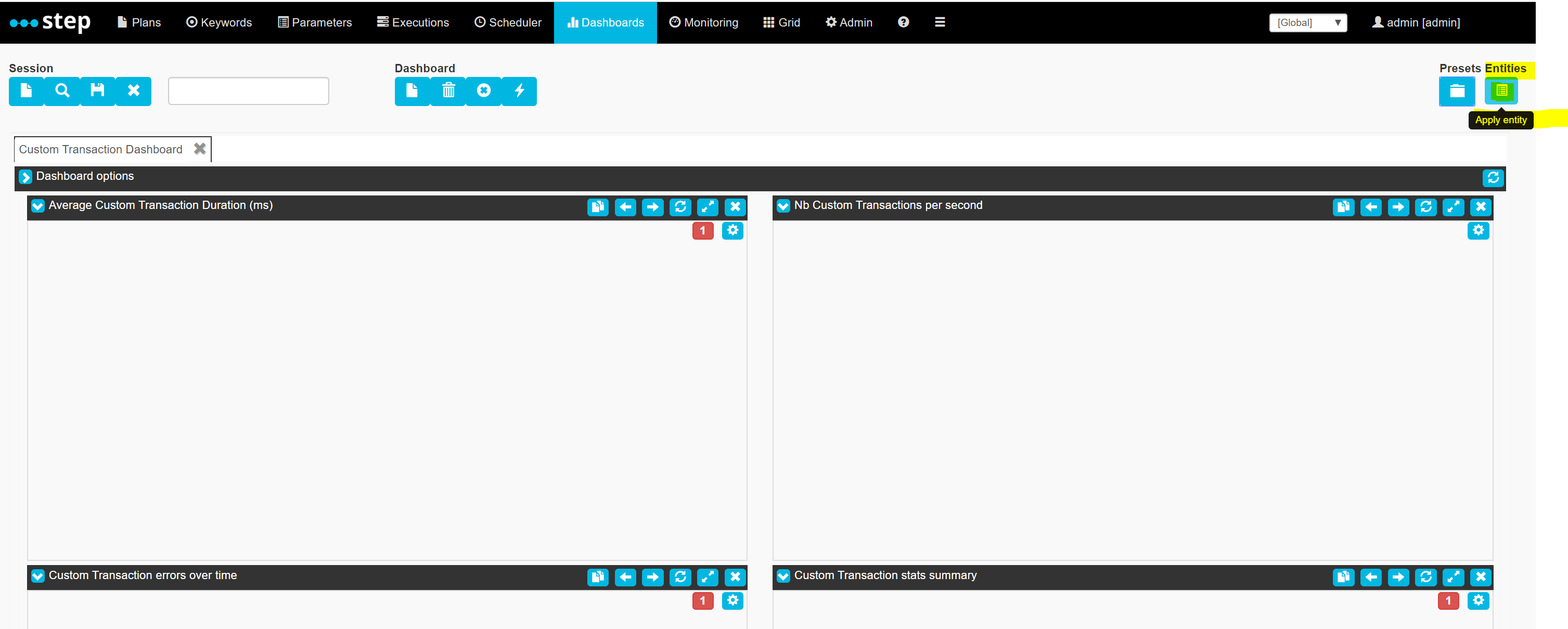Move Custom Transaction errors widget right
Screen dimensions: 1568x629
coord(652,578)
